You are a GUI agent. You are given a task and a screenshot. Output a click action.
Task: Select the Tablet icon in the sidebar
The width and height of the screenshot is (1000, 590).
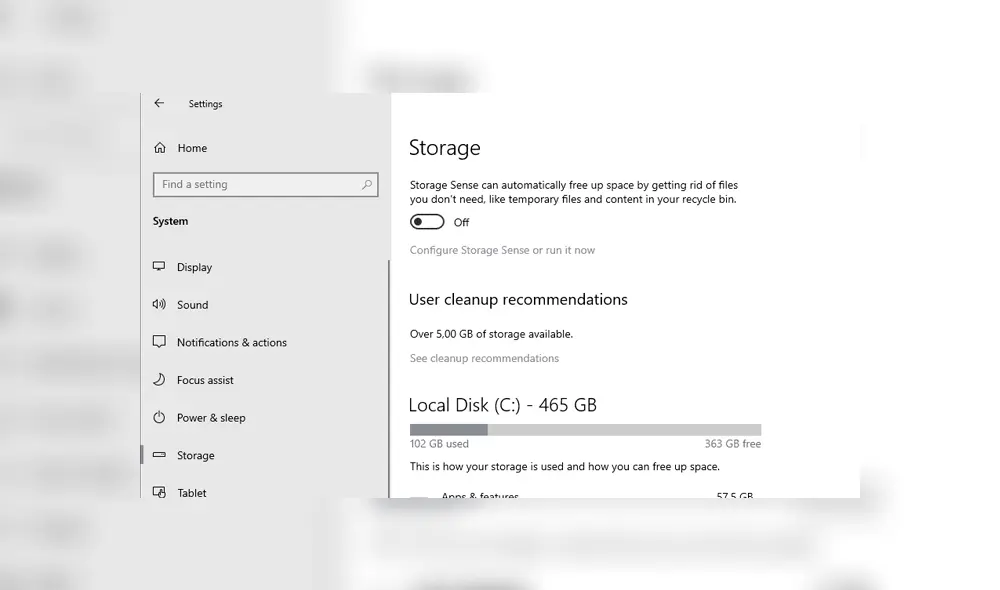coord(160,492)
